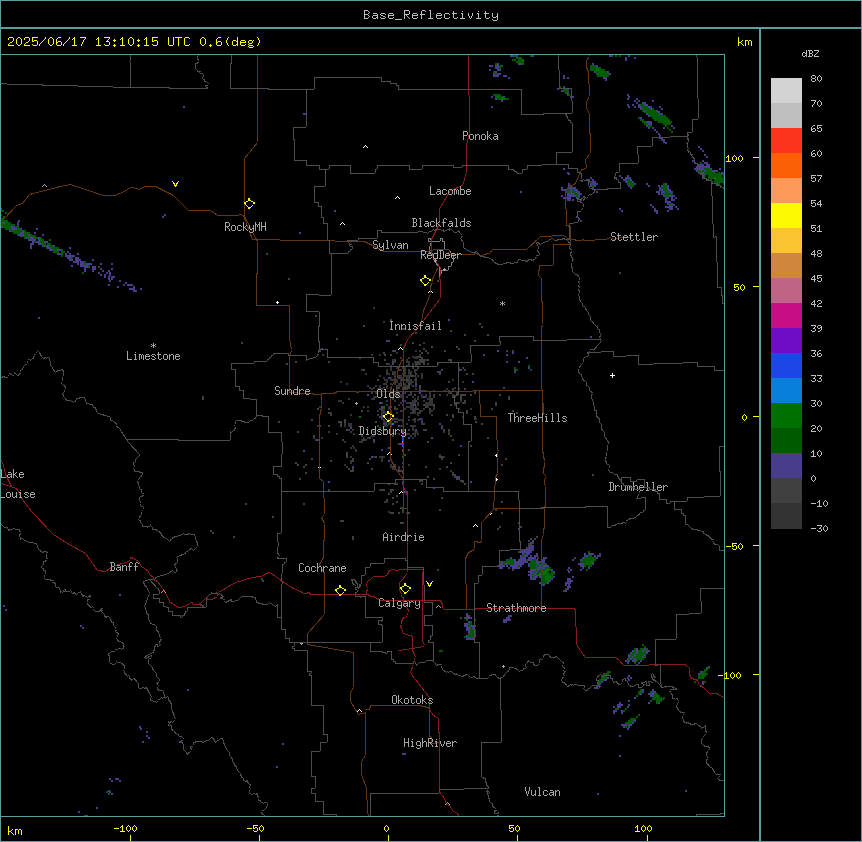Select the yellow 54 dBZ legend swatch
This screenshot has width=862, height=842.
786,215
